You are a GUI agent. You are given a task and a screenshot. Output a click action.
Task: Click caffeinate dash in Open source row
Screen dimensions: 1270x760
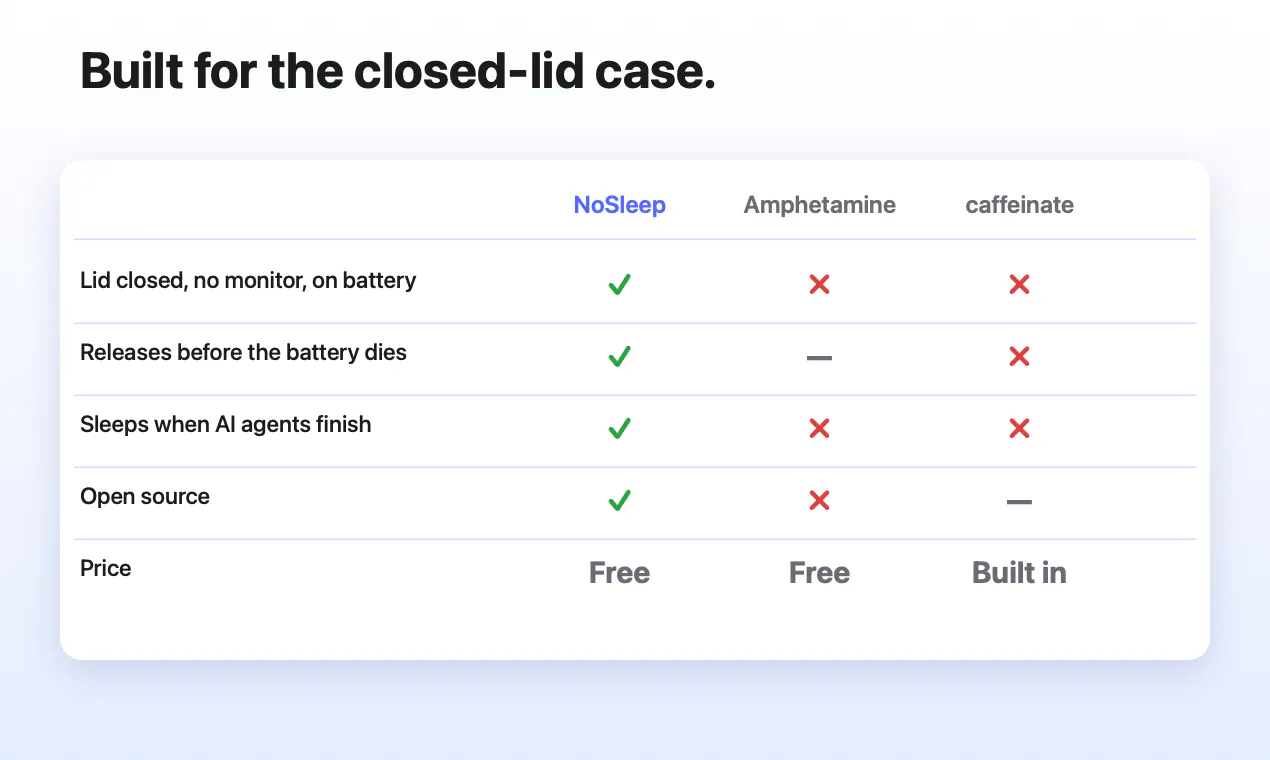click(1019, 501)
